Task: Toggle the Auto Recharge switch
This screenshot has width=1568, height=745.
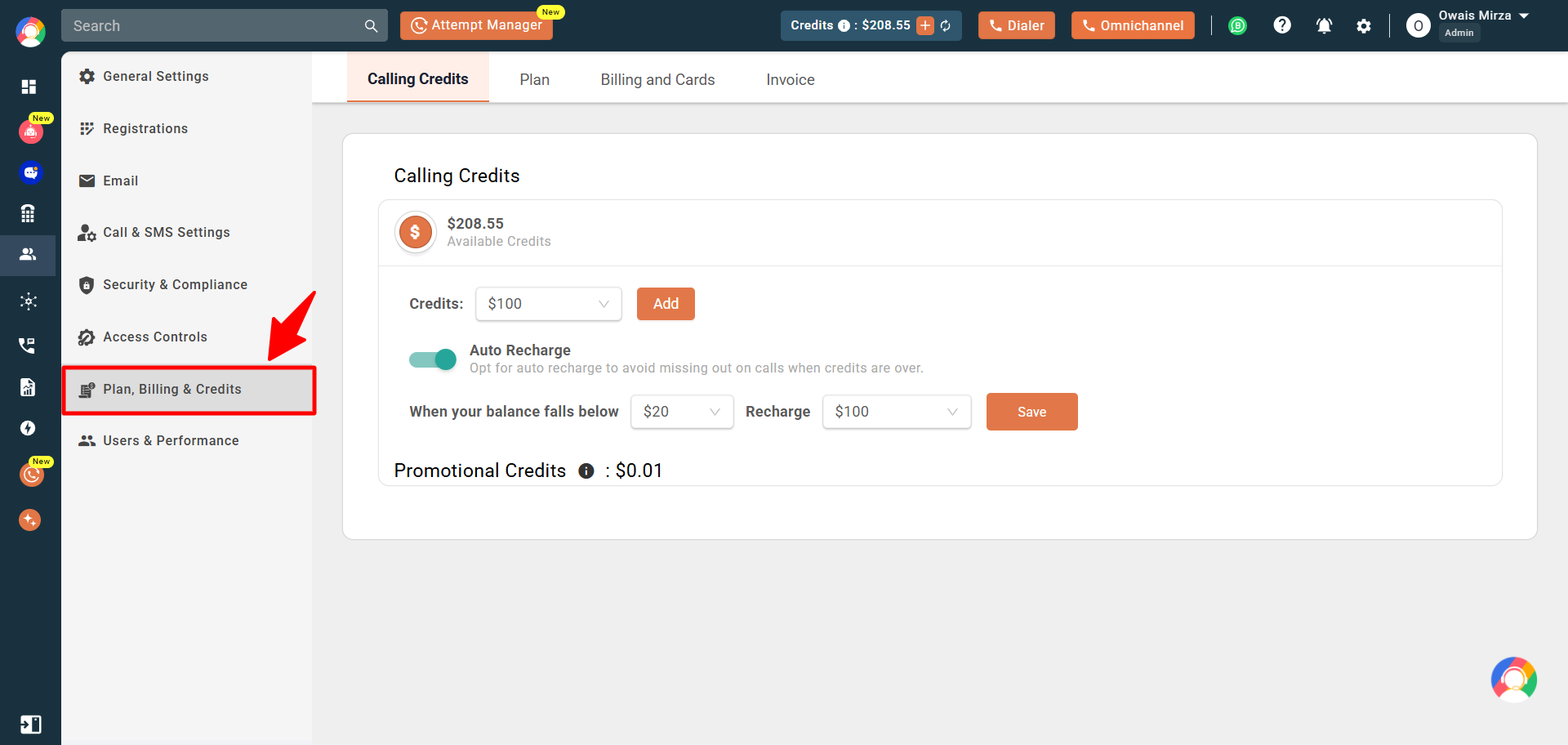Action: pyautogui.click(x=433, y=359)
